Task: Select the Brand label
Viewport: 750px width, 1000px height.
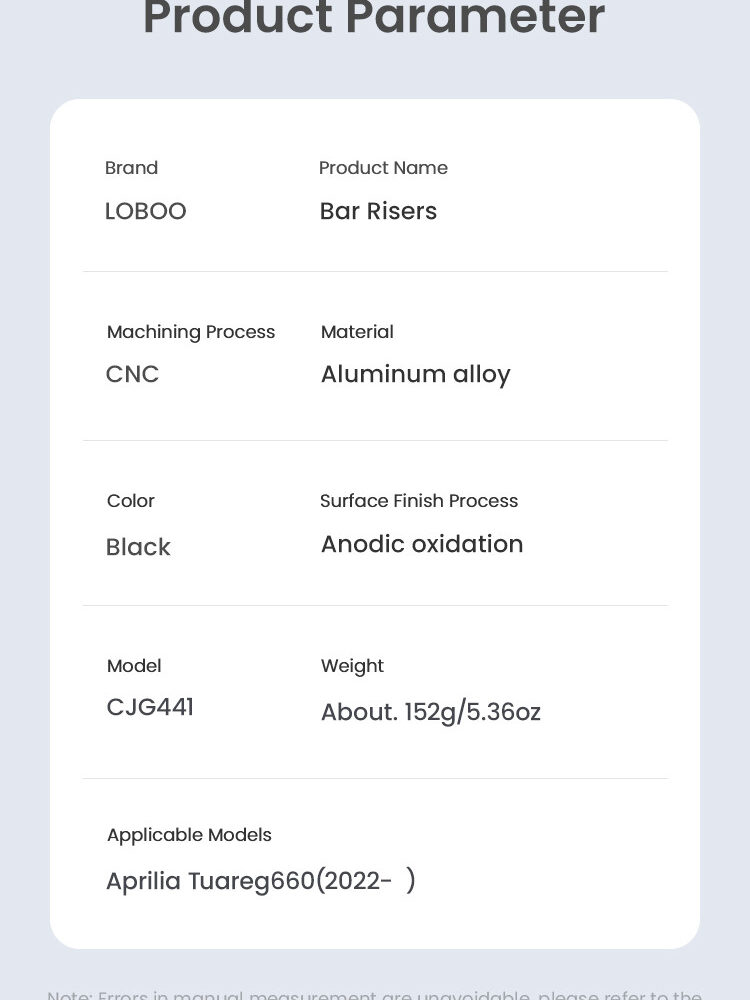Action: [131, 168]
